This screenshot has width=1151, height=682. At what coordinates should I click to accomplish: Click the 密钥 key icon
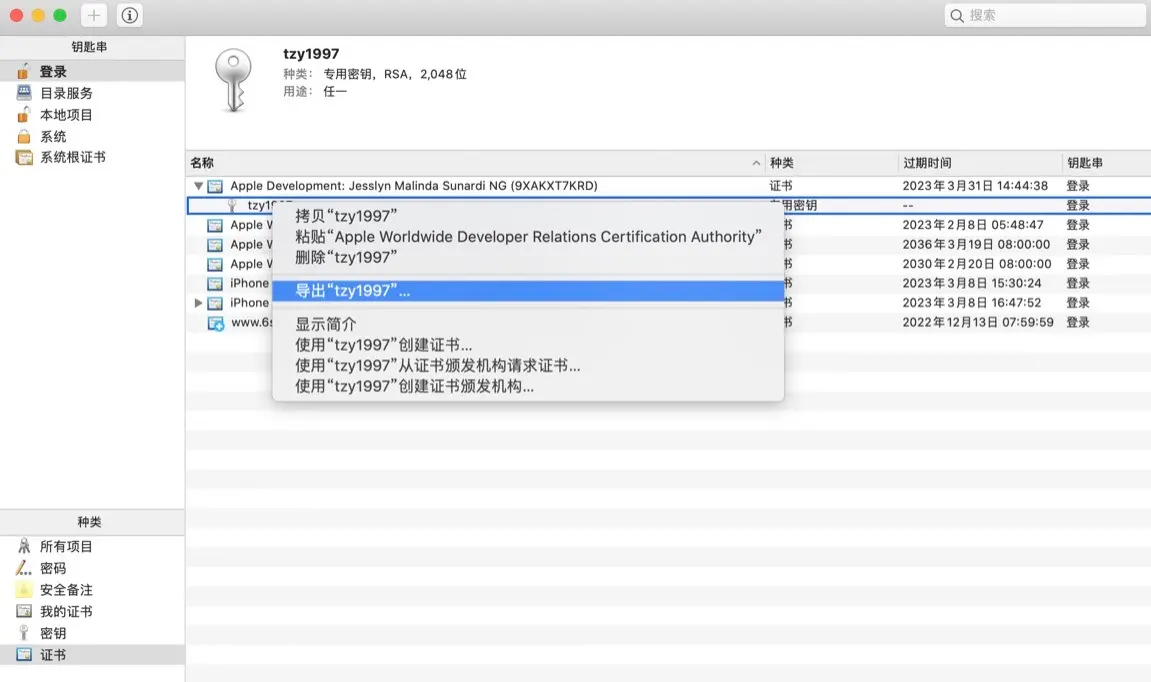pyautogui.click(x=23, y=633)
